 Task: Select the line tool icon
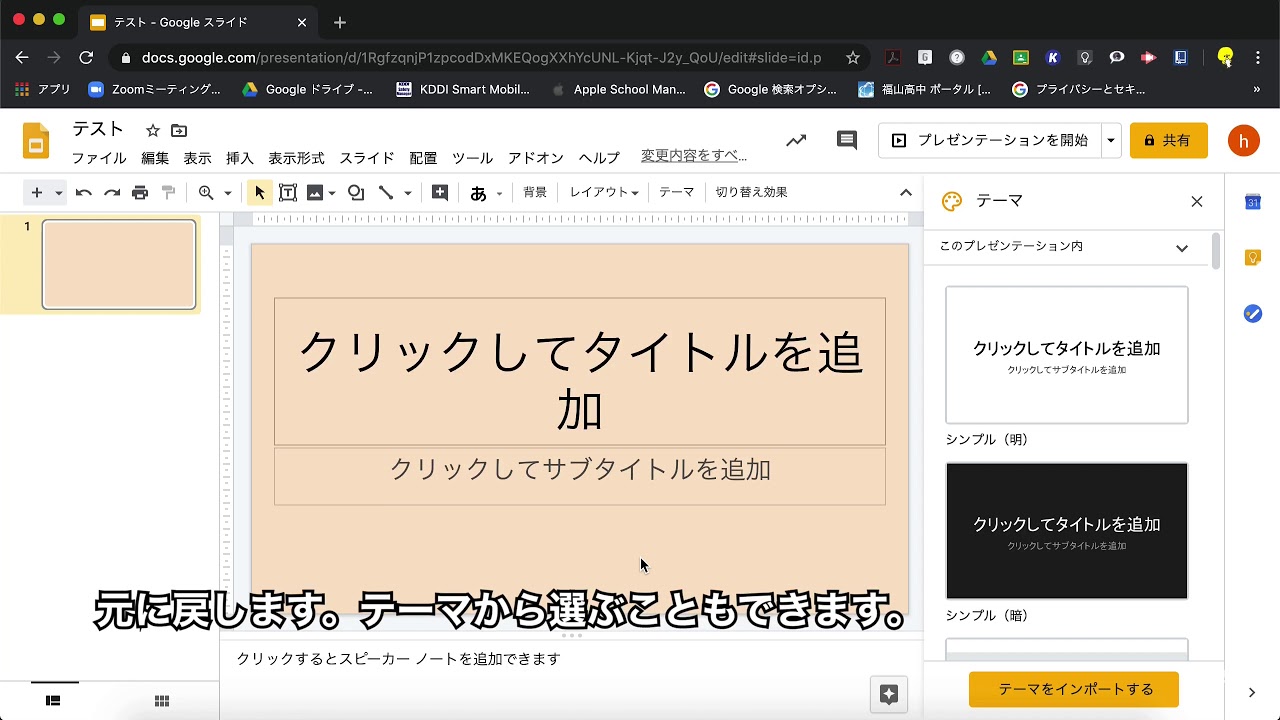tap(386, 193)
